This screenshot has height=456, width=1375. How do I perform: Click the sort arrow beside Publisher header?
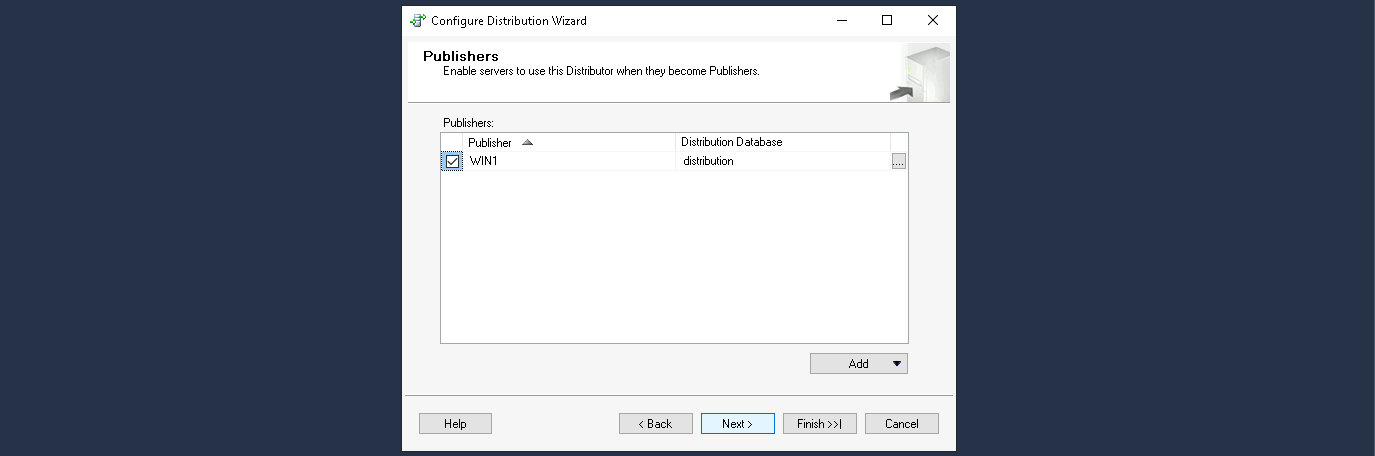pyautogui.click(x=527, y=143)
